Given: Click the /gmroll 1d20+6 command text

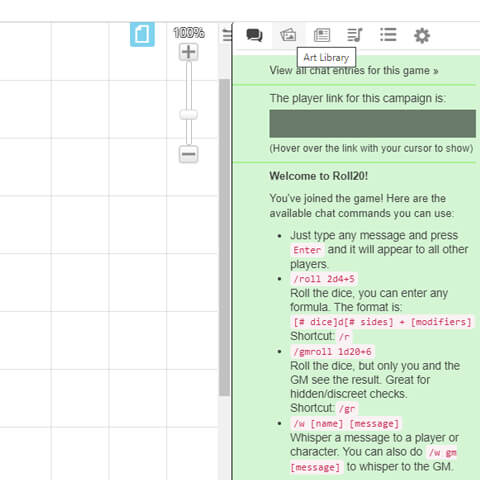Looking at the screenshot, I should tap(332, 352).
